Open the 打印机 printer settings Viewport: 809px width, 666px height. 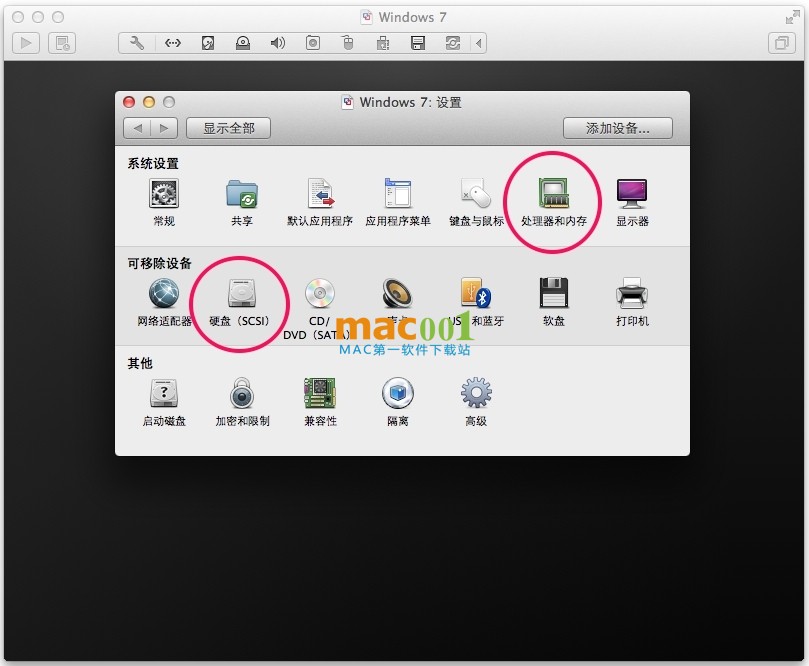(632, 303)
